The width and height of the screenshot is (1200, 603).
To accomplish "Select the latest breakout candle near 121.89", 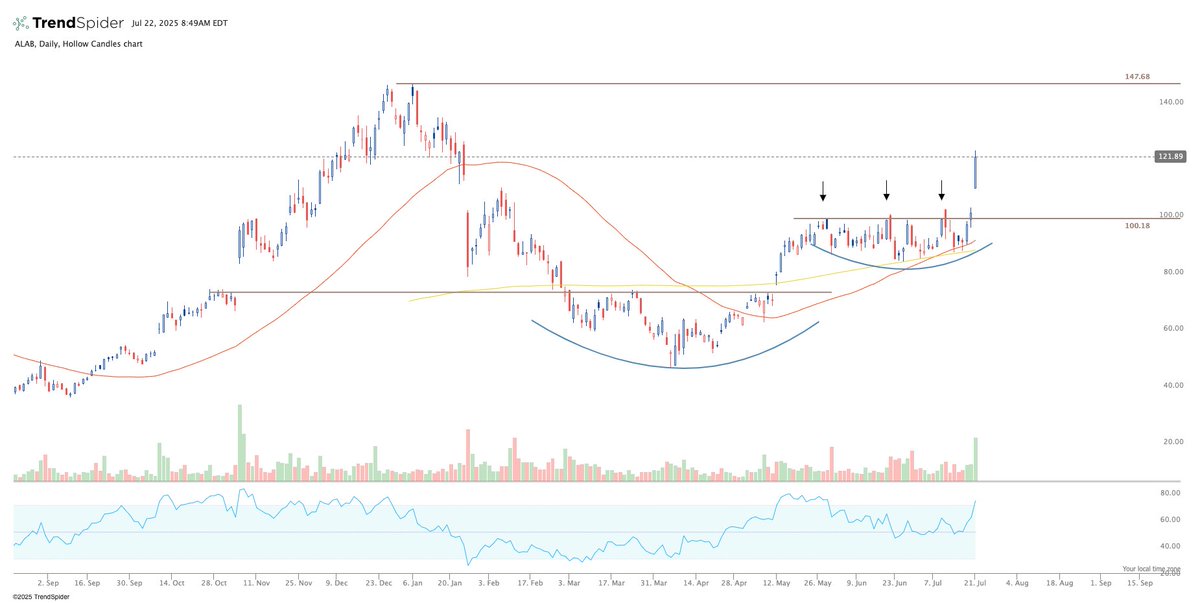I will (975, 171).
